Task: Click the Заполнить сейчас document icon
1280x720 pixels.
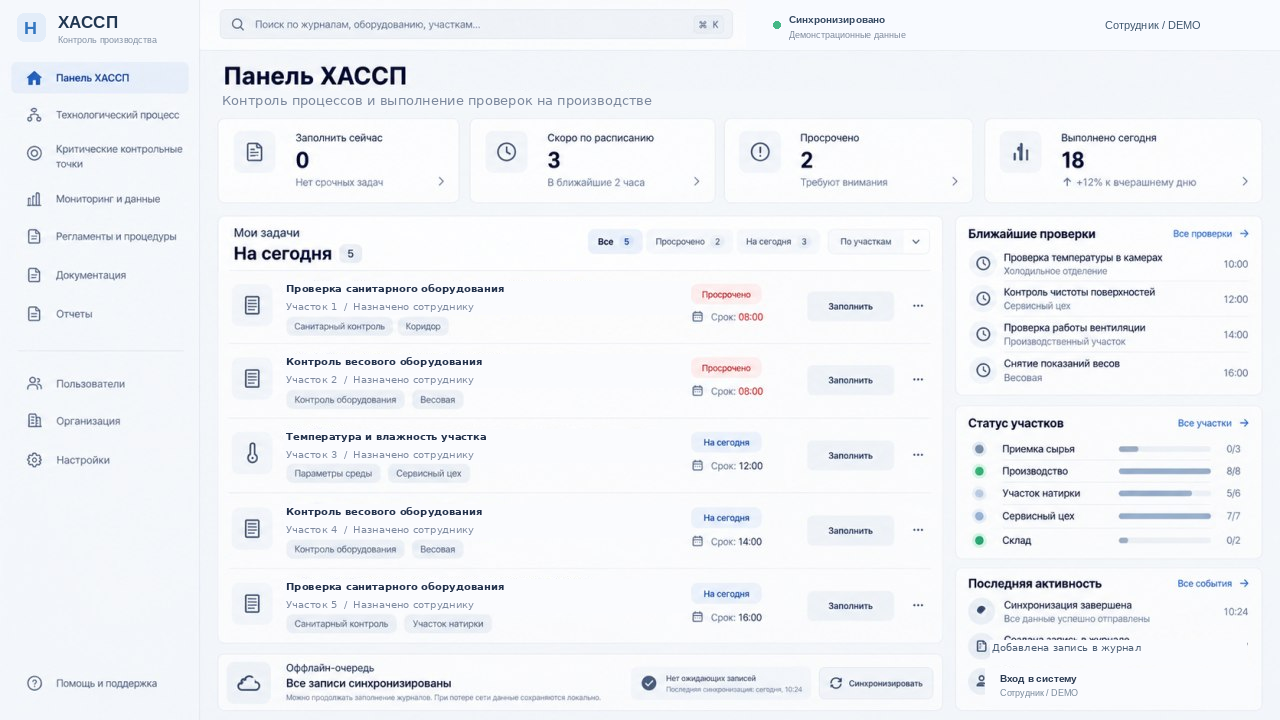Action: tap(255, 152)
